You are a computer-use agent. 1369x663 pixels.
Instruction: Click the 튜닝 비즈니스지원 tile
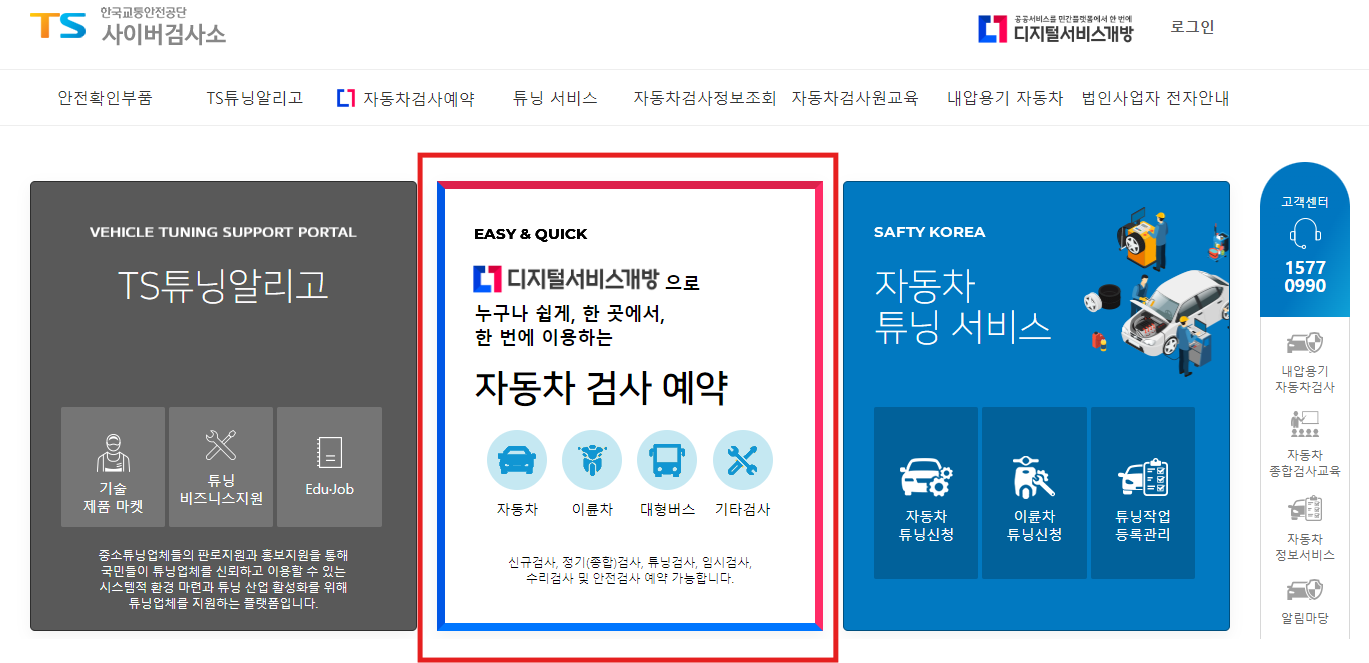point(221,467)
